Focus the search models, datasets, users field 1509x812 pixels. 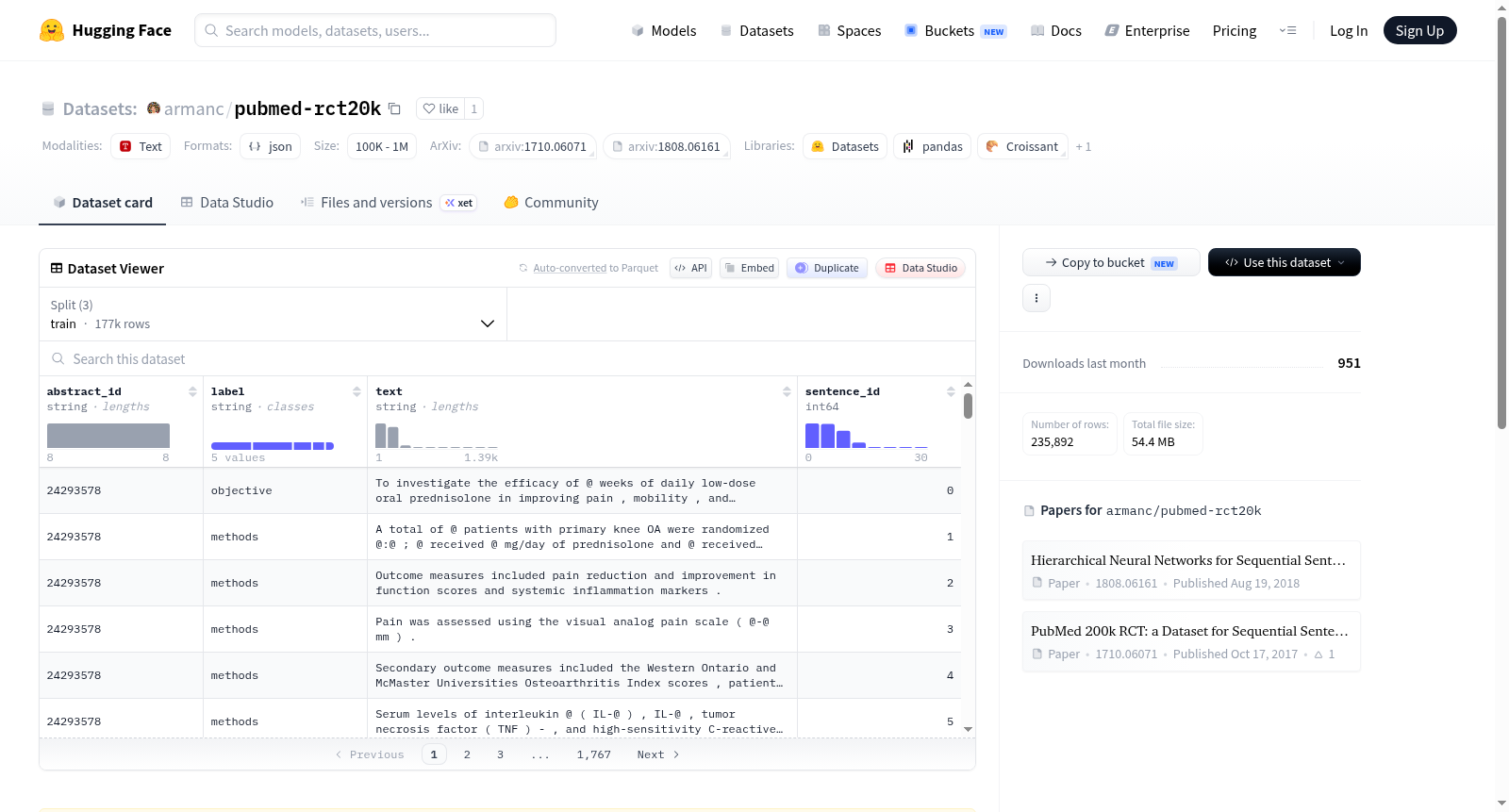(x=375, y=30)
